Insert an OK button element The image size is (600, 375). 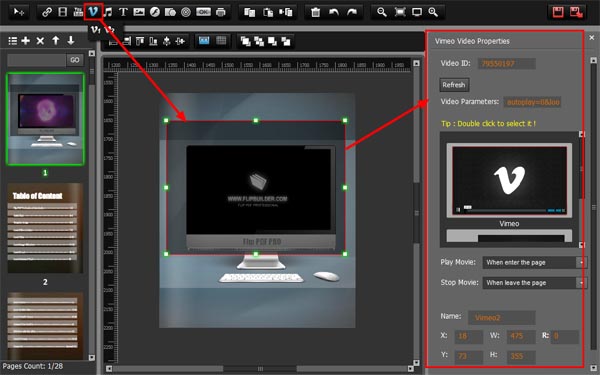click(x=203, y=12)
